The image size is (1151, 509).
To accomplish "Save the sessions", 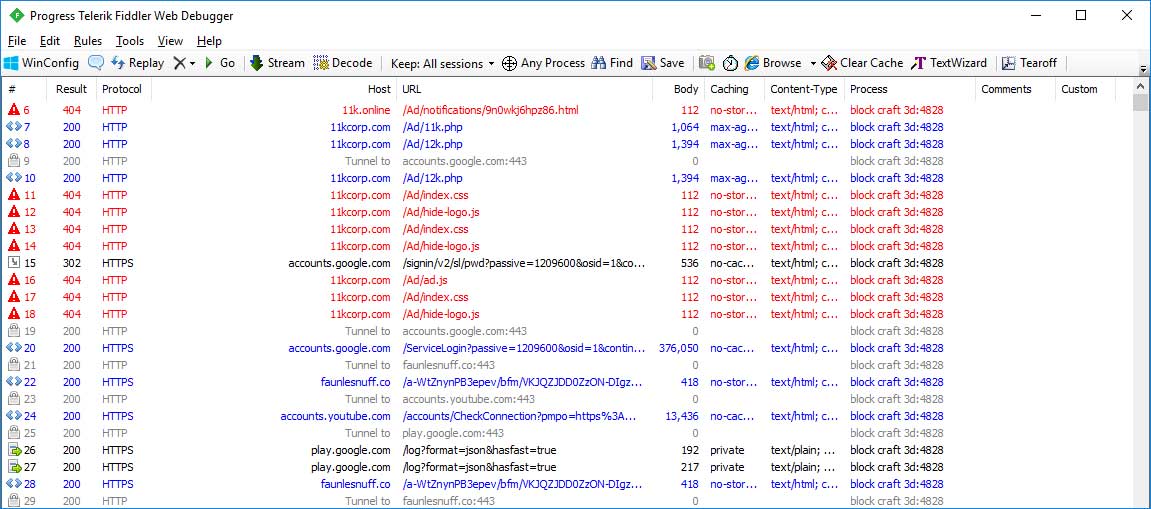I will click(663, 63).
